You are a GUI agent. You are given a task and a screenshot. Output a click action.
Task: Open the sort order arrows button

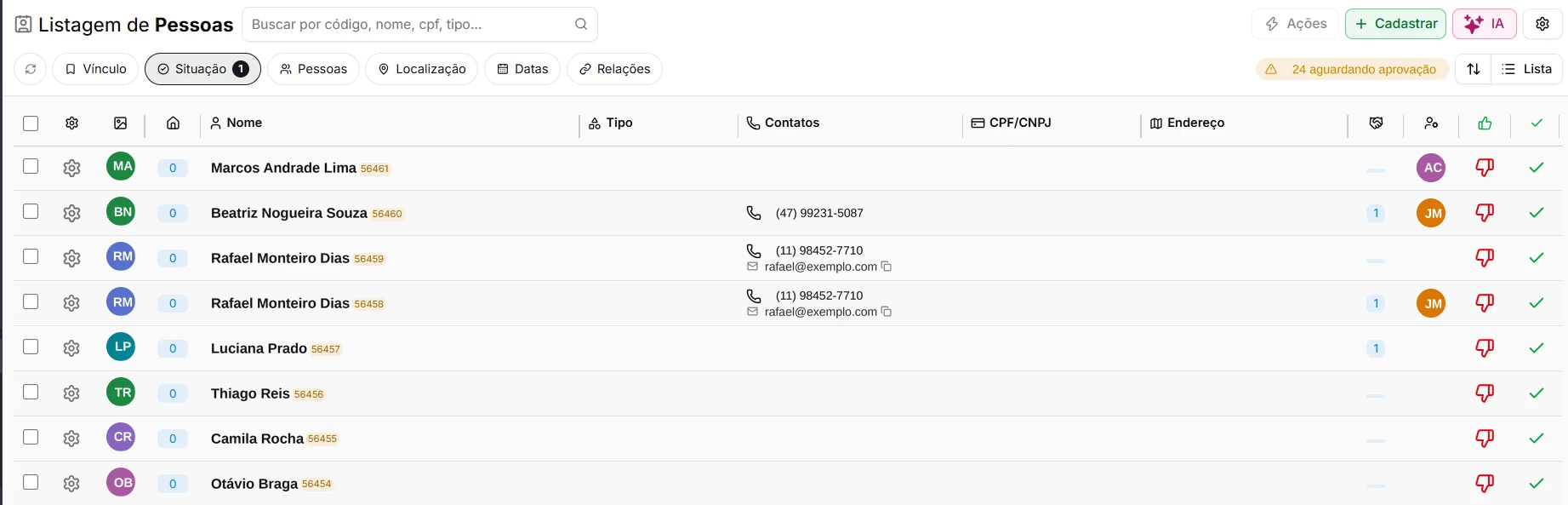pos(1474,69)
